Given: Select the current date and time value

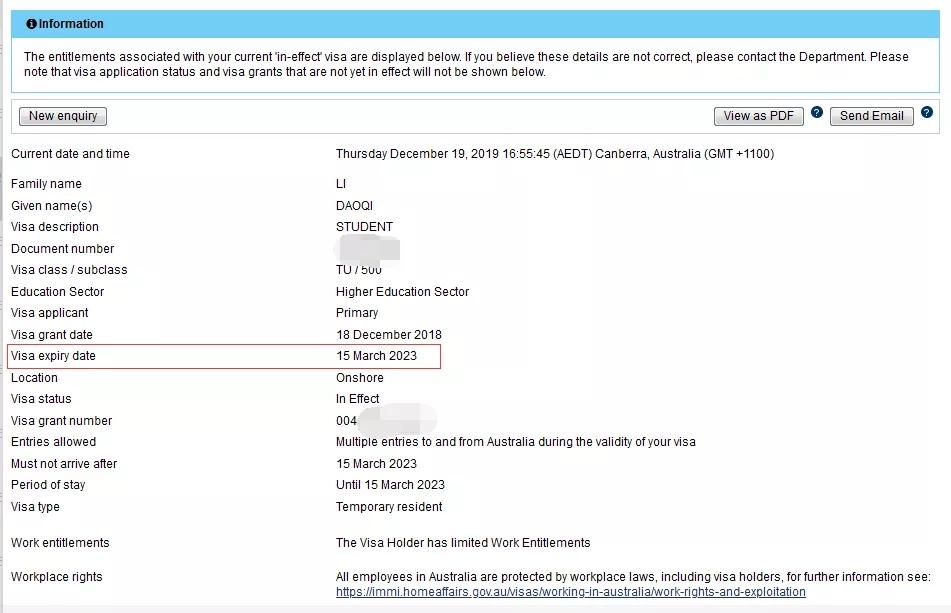Looking at the screenshot, I should coord(555,154).
